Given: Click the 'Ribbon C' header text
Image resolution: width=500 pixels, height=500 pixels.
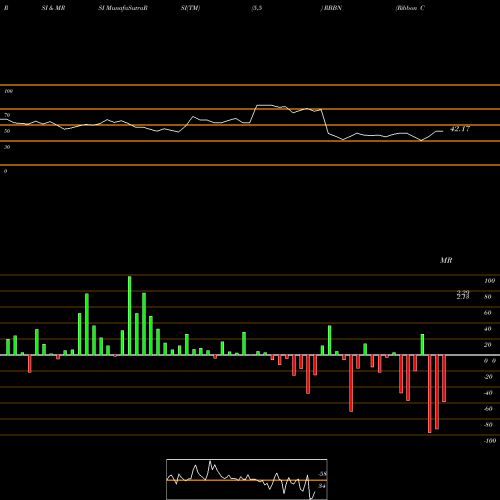Looking at the screenshot, I should [410, 8].
